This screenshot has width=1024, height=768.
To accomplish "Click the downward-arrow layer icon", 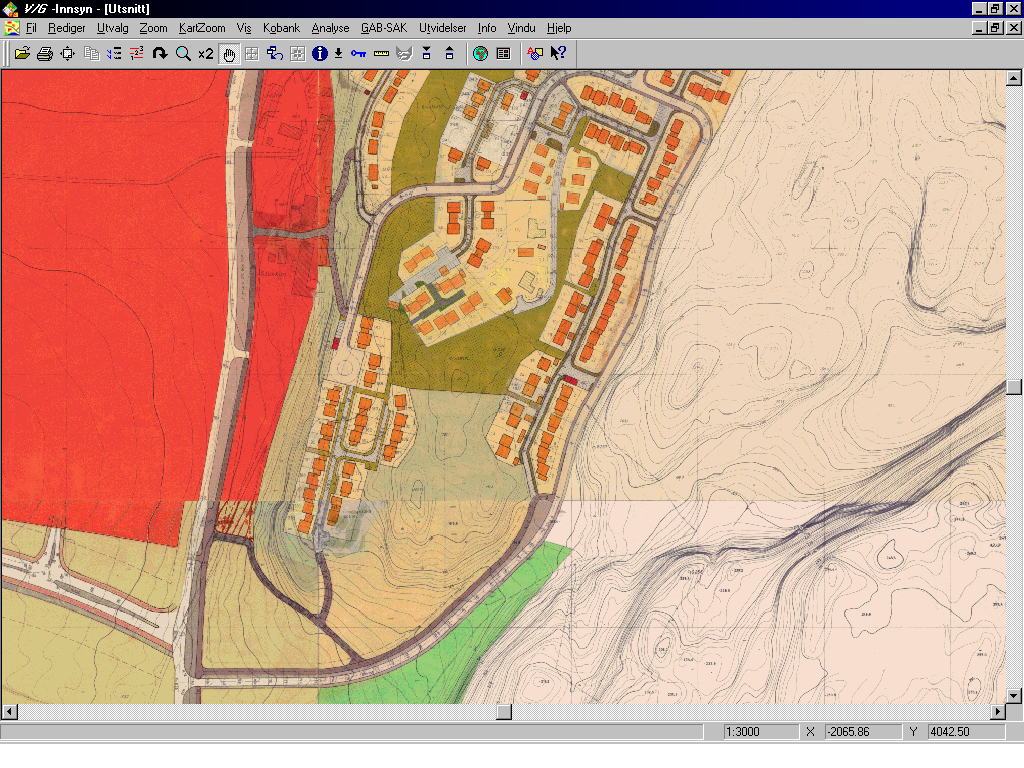I will pyautogui.click(x=426, y=54).
